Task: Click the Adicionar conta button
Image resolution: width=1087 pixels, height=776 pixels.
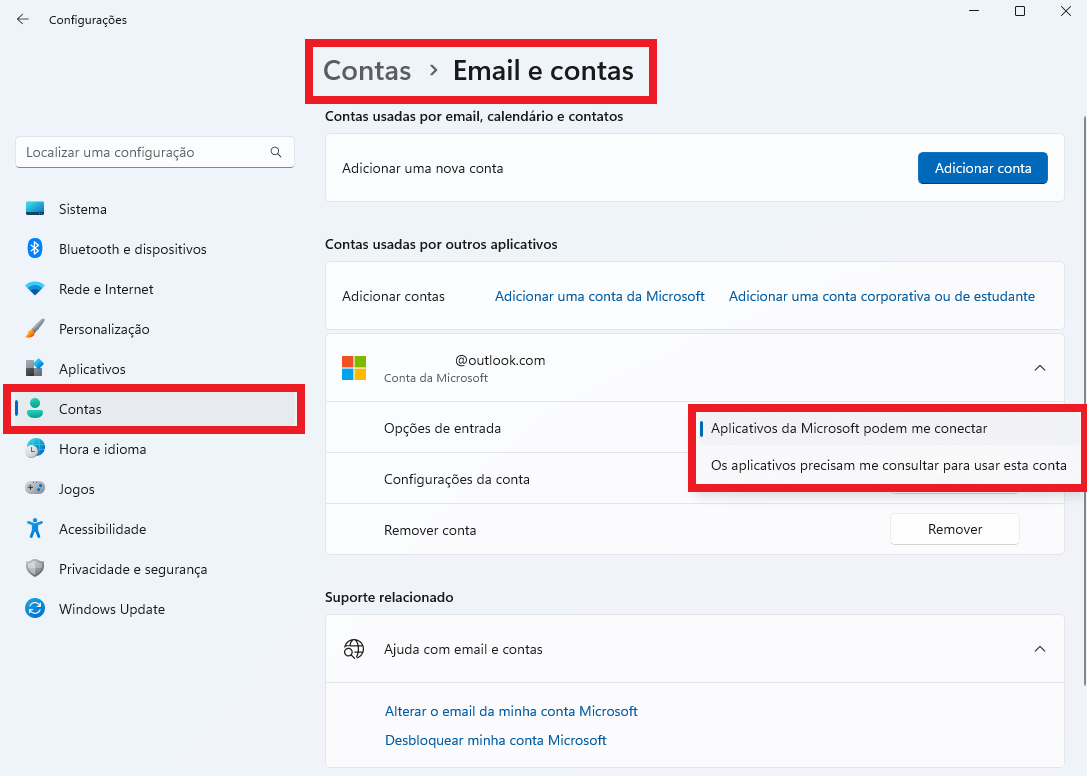Action: coord(982,168)
